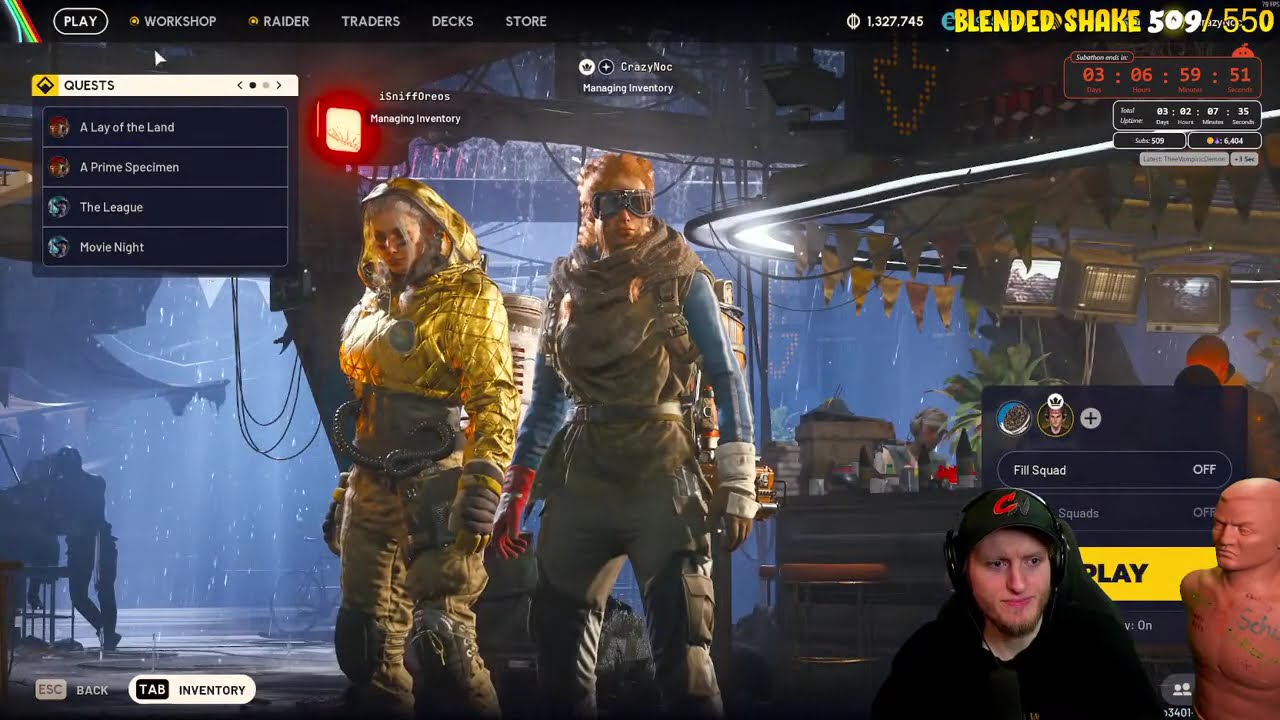
Task: Click the crowned squad leader avatar
Action: click(x=1055, y=417)
